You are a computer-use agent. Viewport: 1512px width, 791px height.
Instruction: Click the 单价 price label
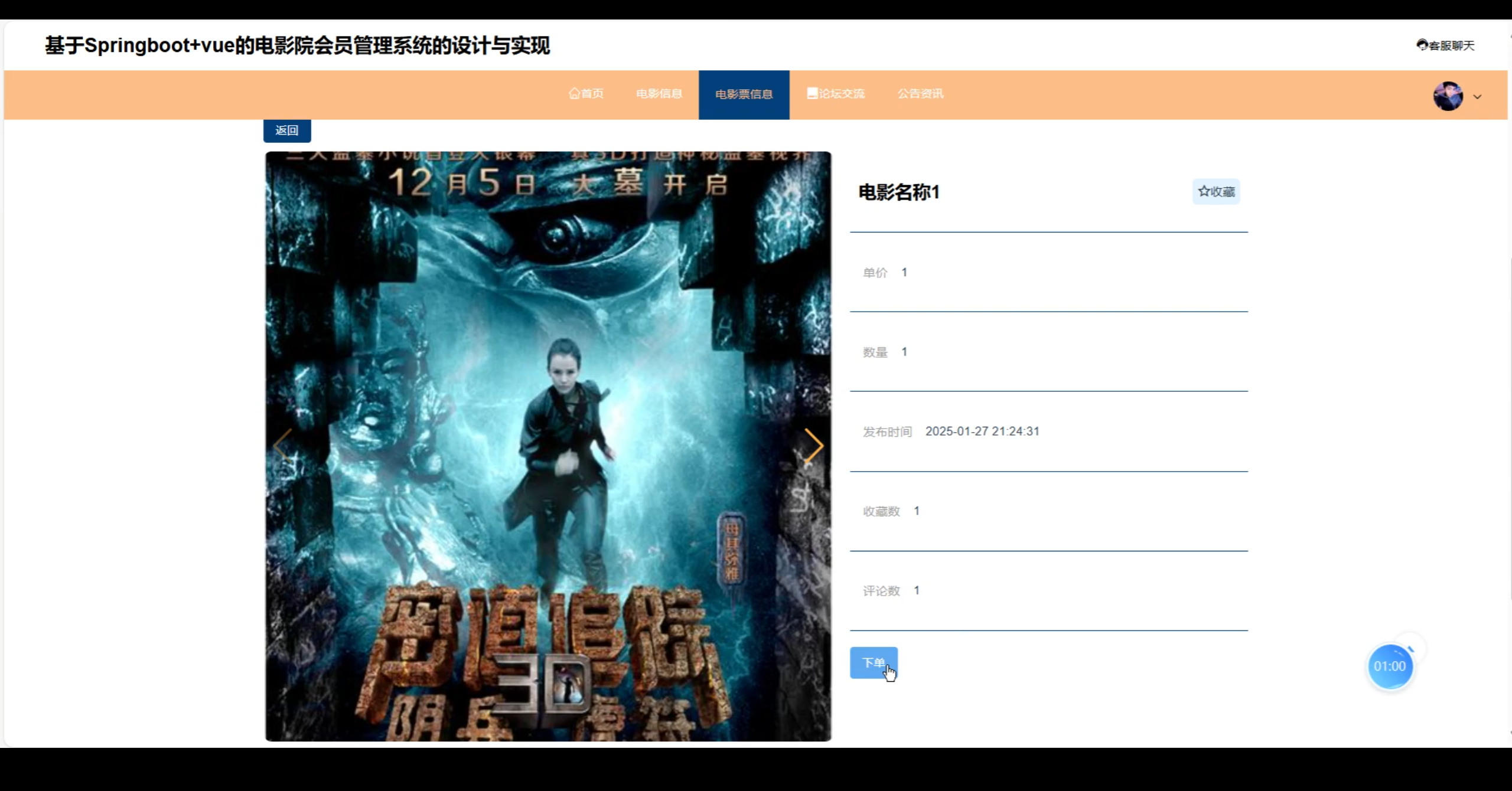click(875, 273)
